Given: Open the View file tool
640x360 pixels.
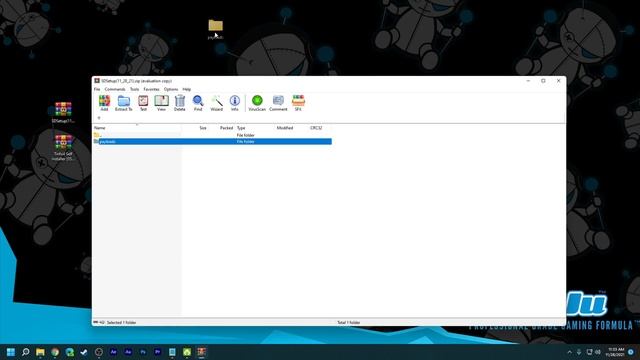Looking at the screenshot, I should coord(161,103).
